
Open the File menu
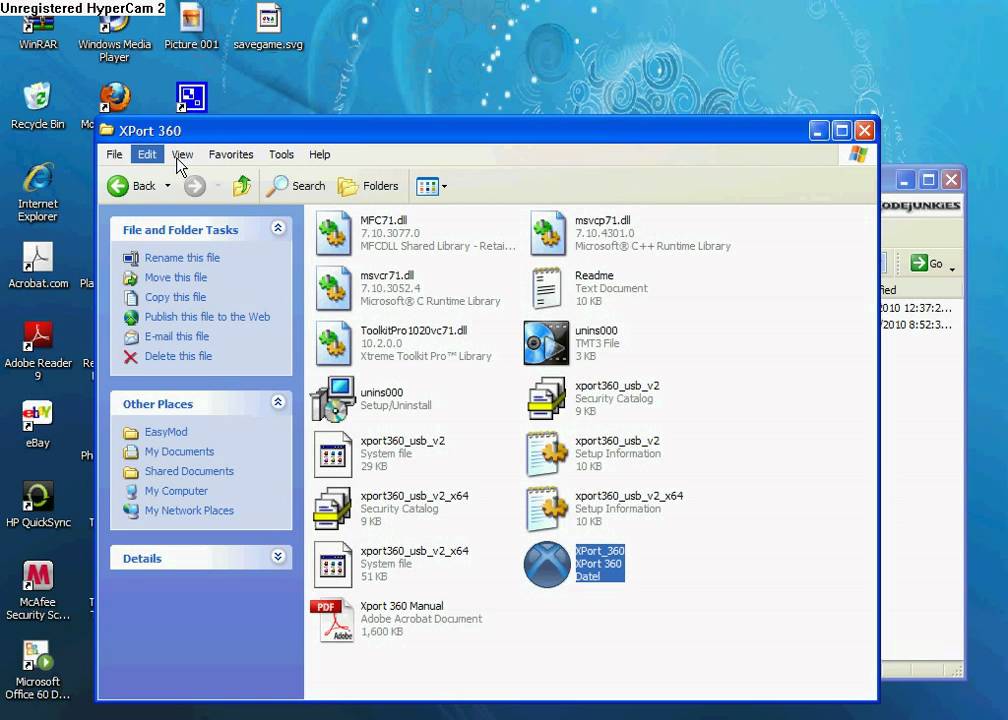(114, 154)
